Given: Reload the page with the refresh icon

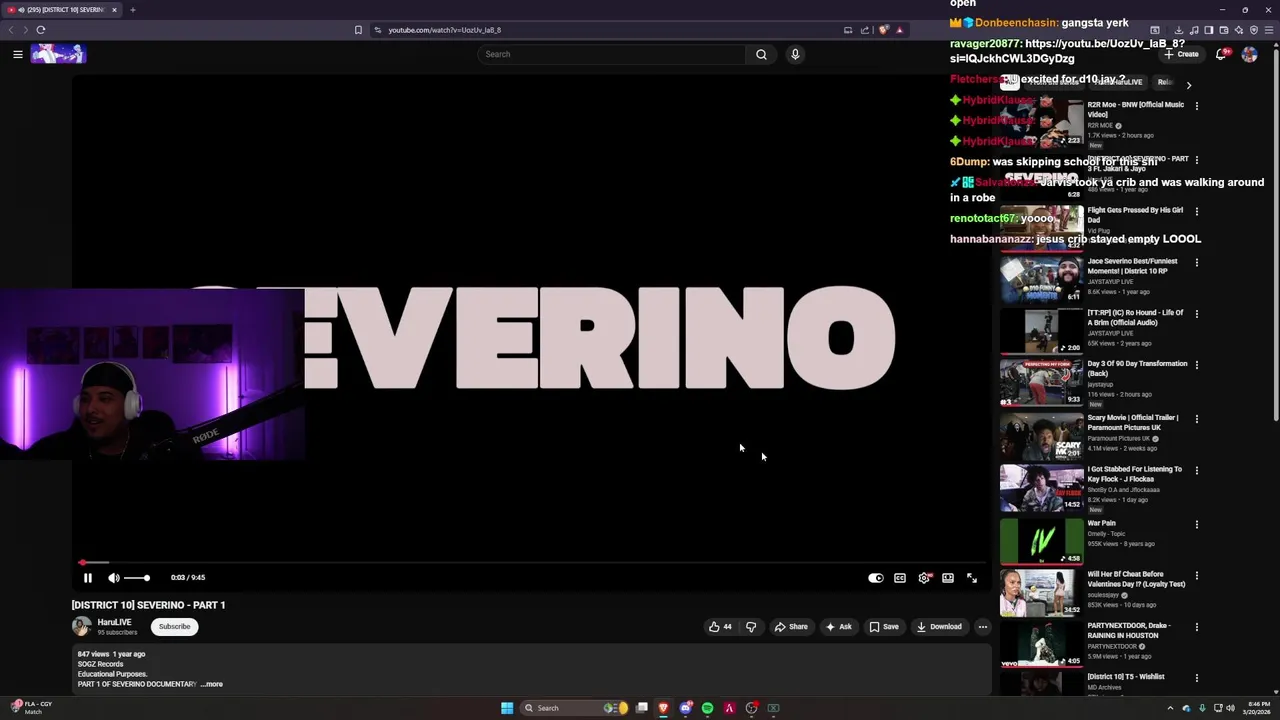Looking at the screenshot, I should (x=41, y=30).
